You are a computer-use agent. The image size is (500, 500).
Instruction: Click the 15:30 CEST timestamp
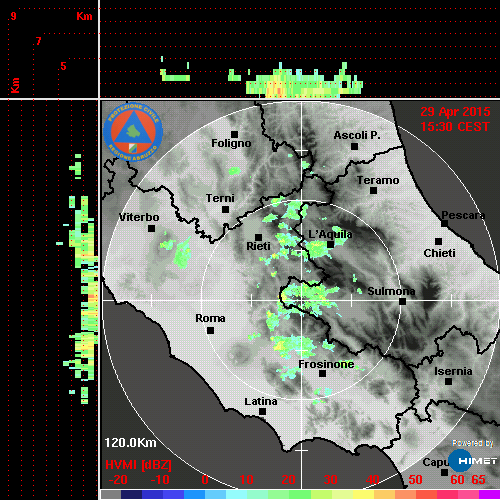point(455,127)
